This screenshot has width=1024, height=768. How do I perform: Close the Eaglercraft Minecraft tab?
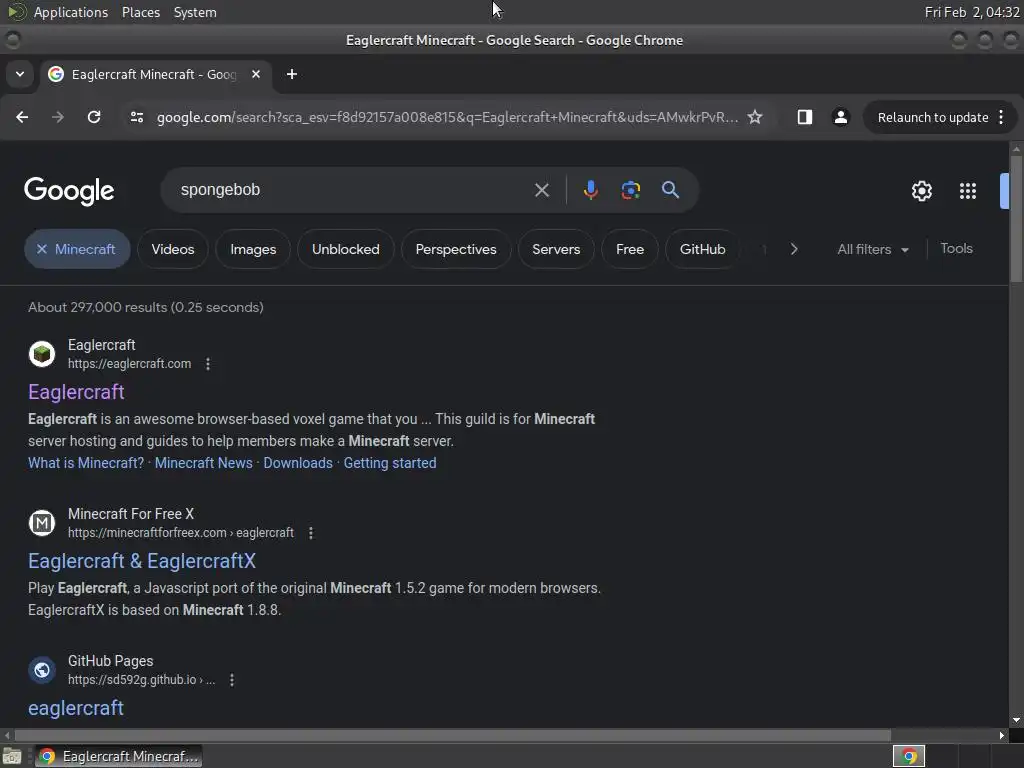click(256, 74)
